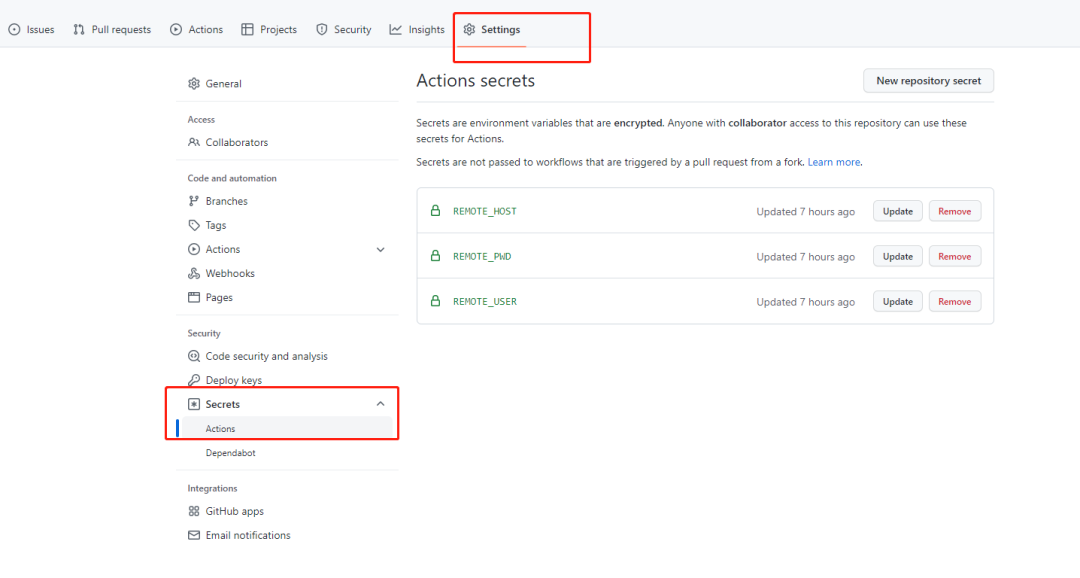Click the Tags icon in sidebar

(x=194, y=226)
